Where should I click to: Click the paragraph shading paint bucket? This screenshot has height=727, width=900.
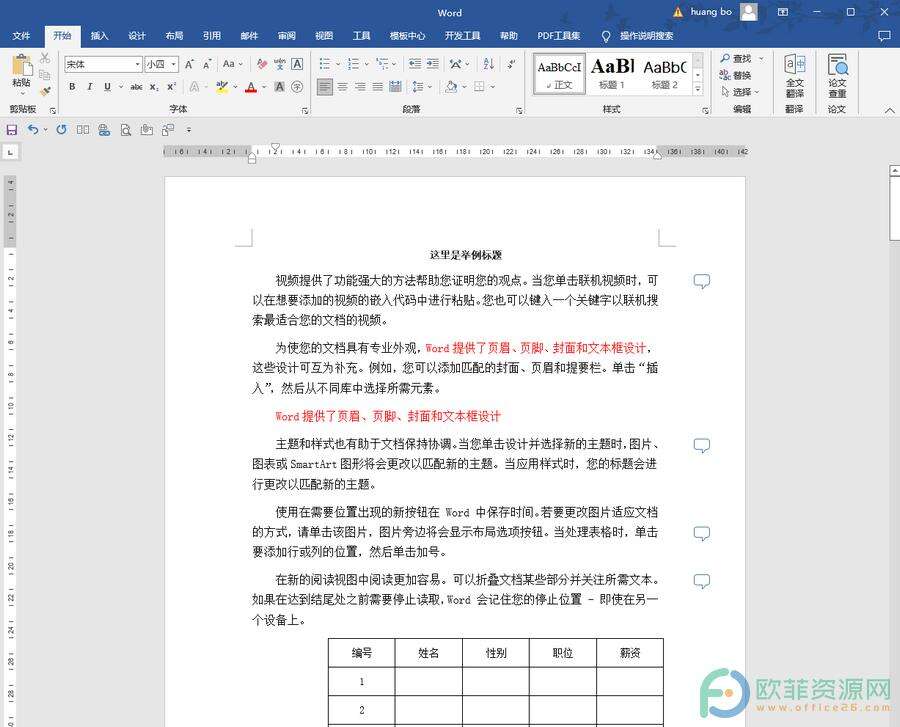451,87
